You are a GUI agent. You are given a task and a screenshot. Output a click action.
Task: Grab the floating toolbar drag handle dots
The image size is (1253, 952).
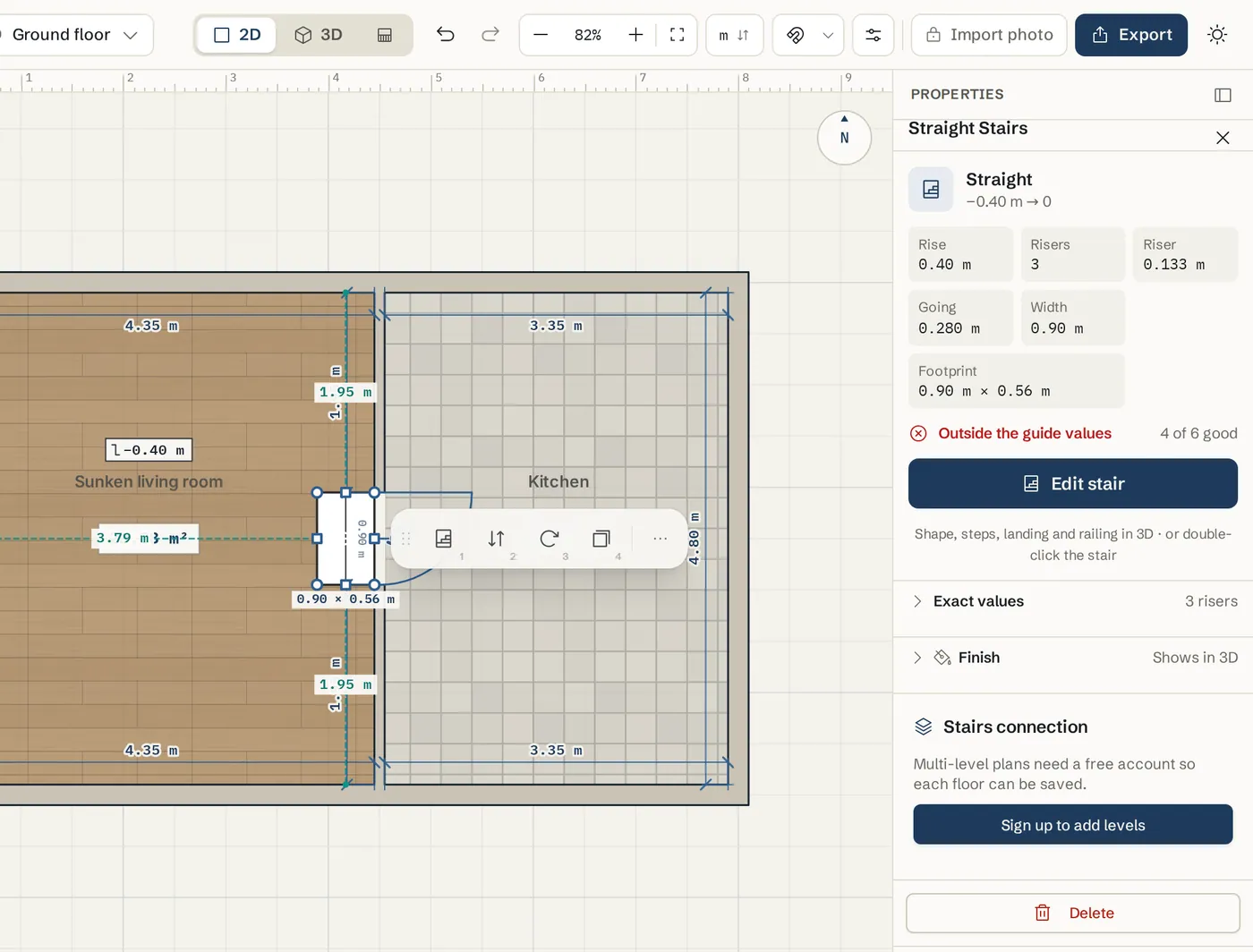click(405, 539)
